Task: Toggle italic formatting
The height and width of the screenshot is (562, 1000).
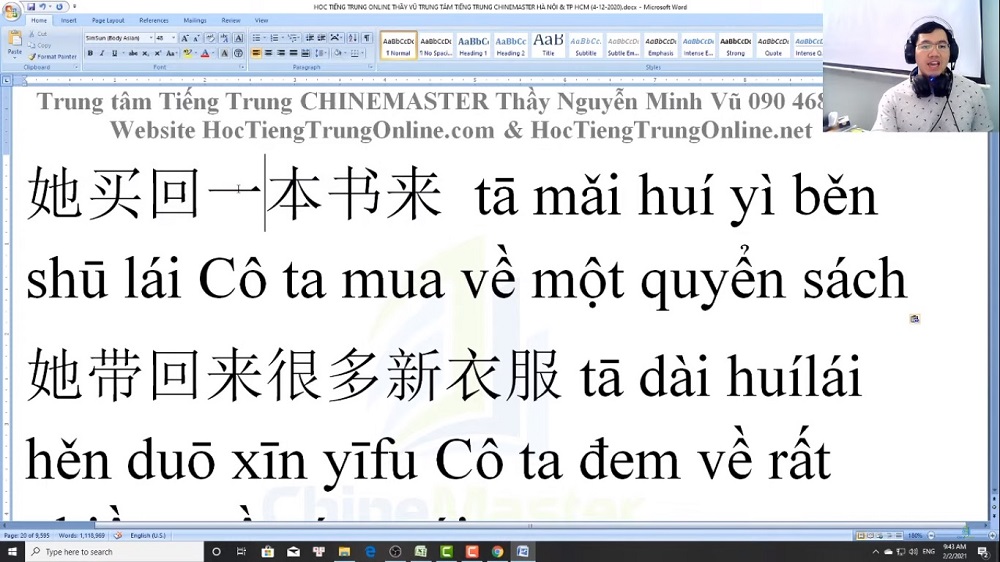Action: tap(102, 53)
